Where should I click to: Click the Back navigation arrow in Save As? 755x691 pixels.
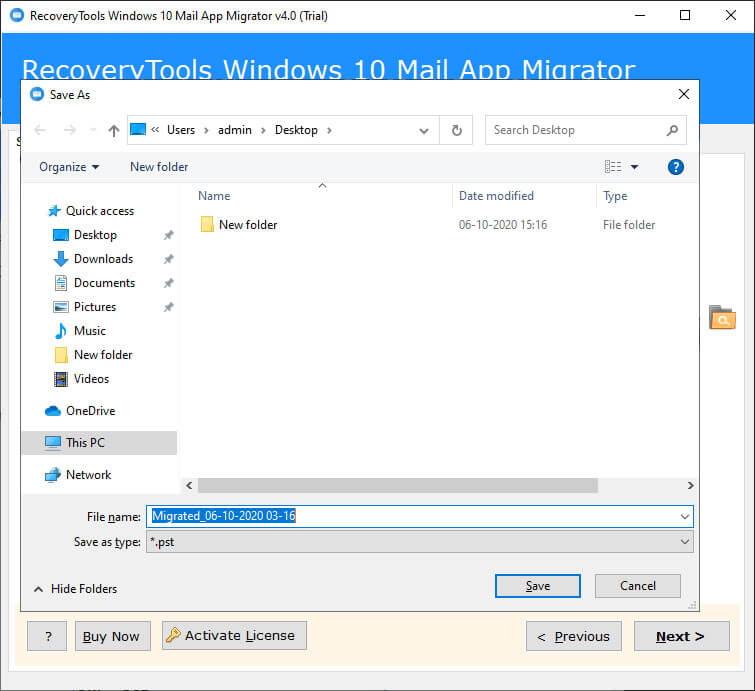40,130
